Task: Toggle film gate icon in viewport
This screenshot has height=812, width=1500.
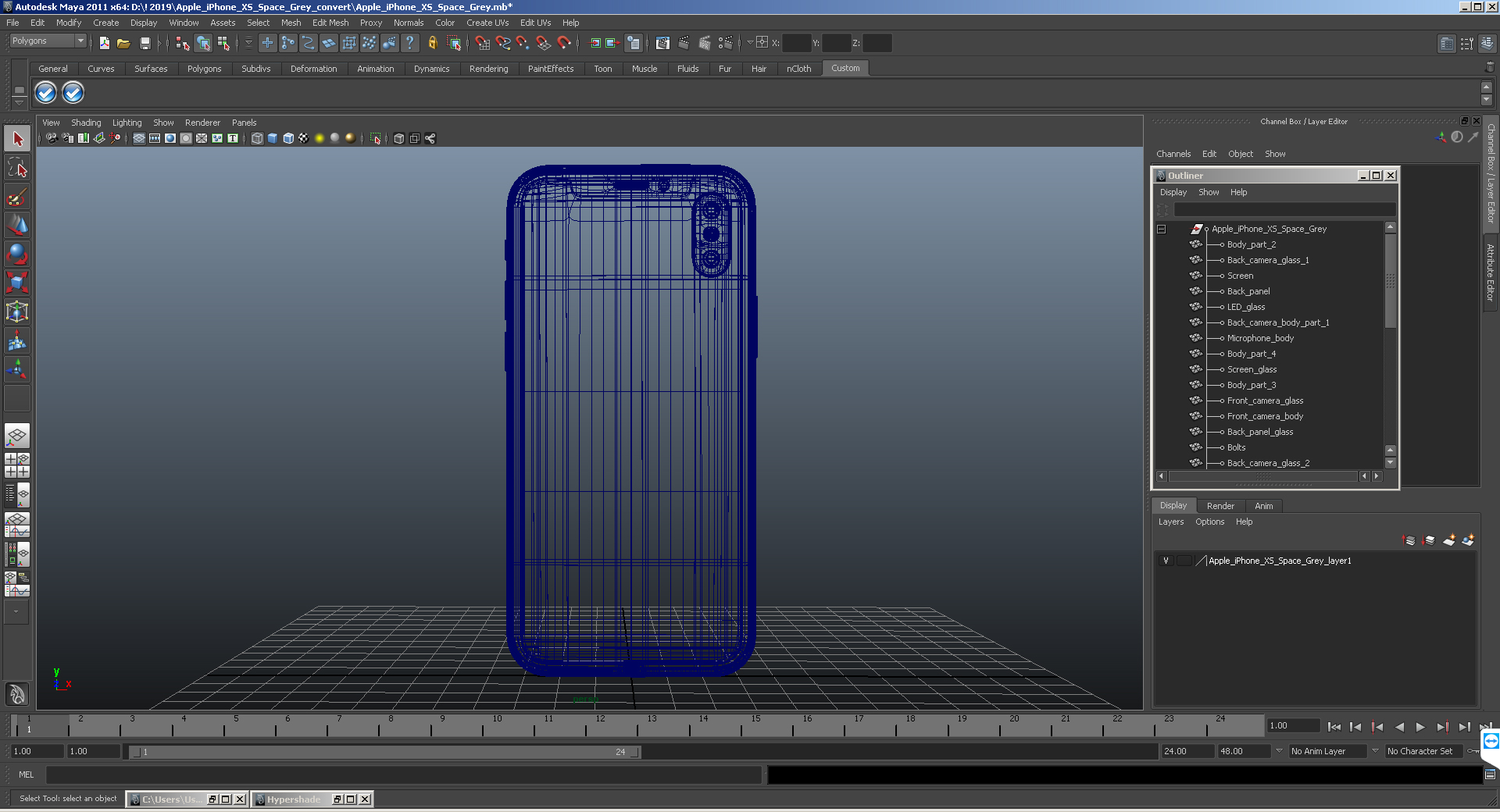Action: pyautogui.click(x=155, y=138)
